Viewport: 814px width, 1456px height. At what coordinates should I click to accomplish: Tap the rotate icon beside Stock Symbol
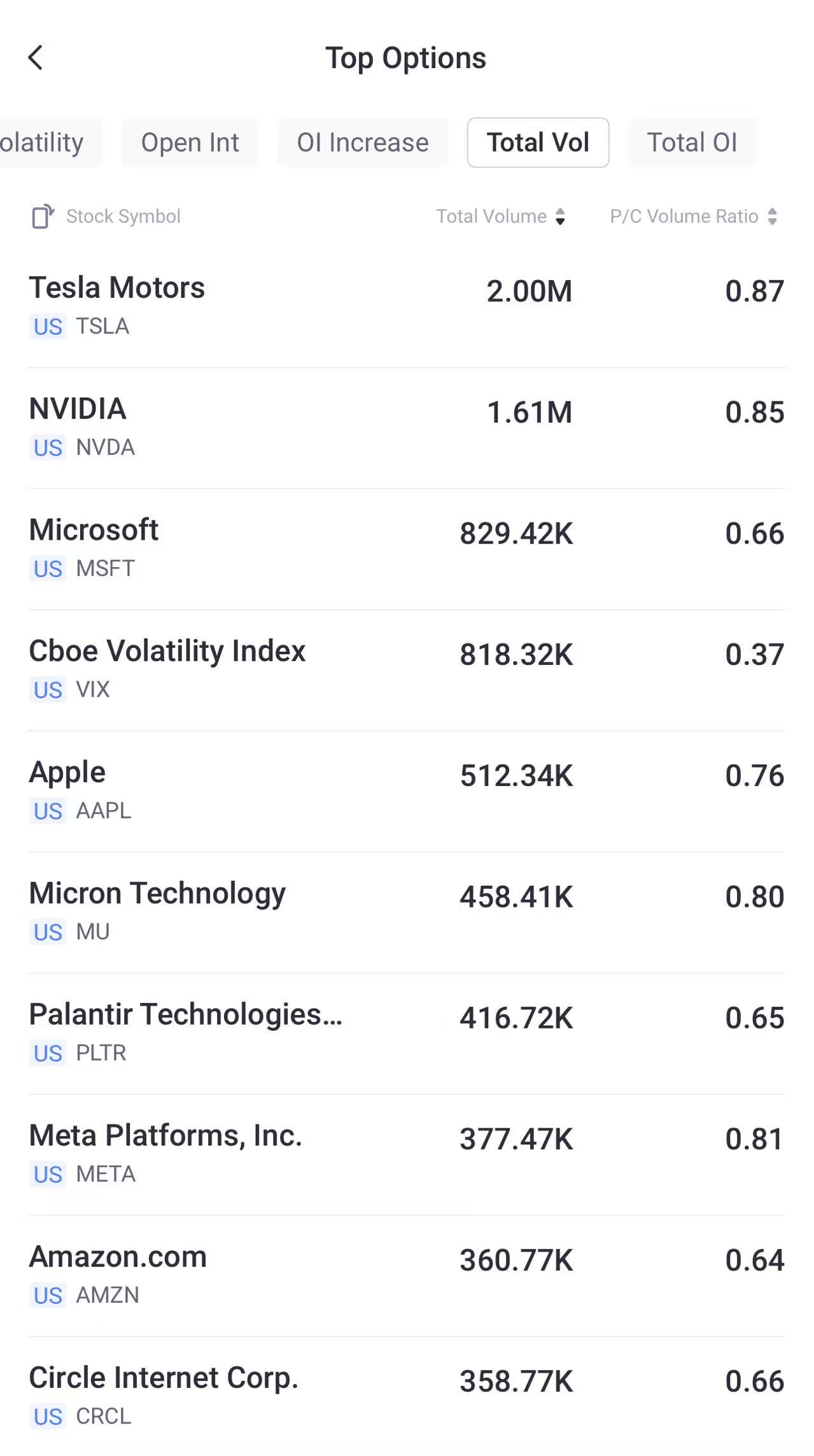pos(43,216)
